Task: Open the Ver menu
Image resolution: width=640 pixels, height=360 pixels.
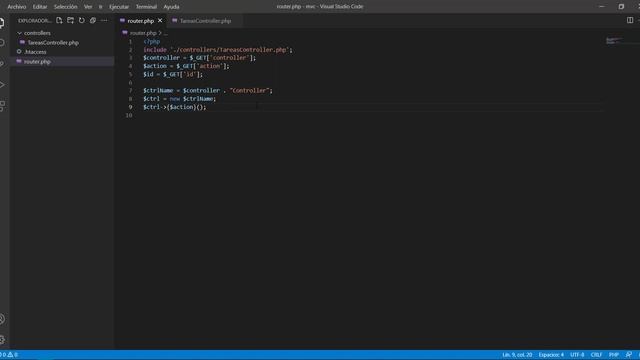Action: 88,7
